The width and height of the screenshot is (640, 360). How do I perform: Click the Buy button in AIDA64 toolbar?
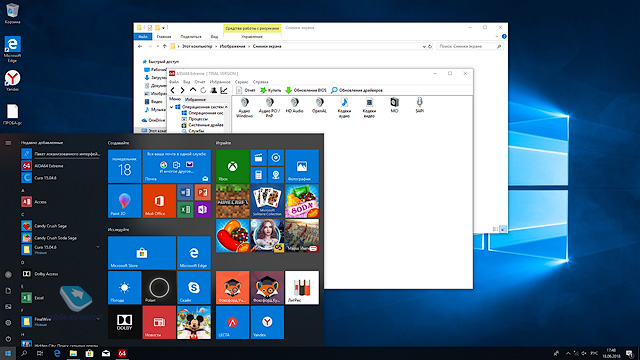click(271, 90)
